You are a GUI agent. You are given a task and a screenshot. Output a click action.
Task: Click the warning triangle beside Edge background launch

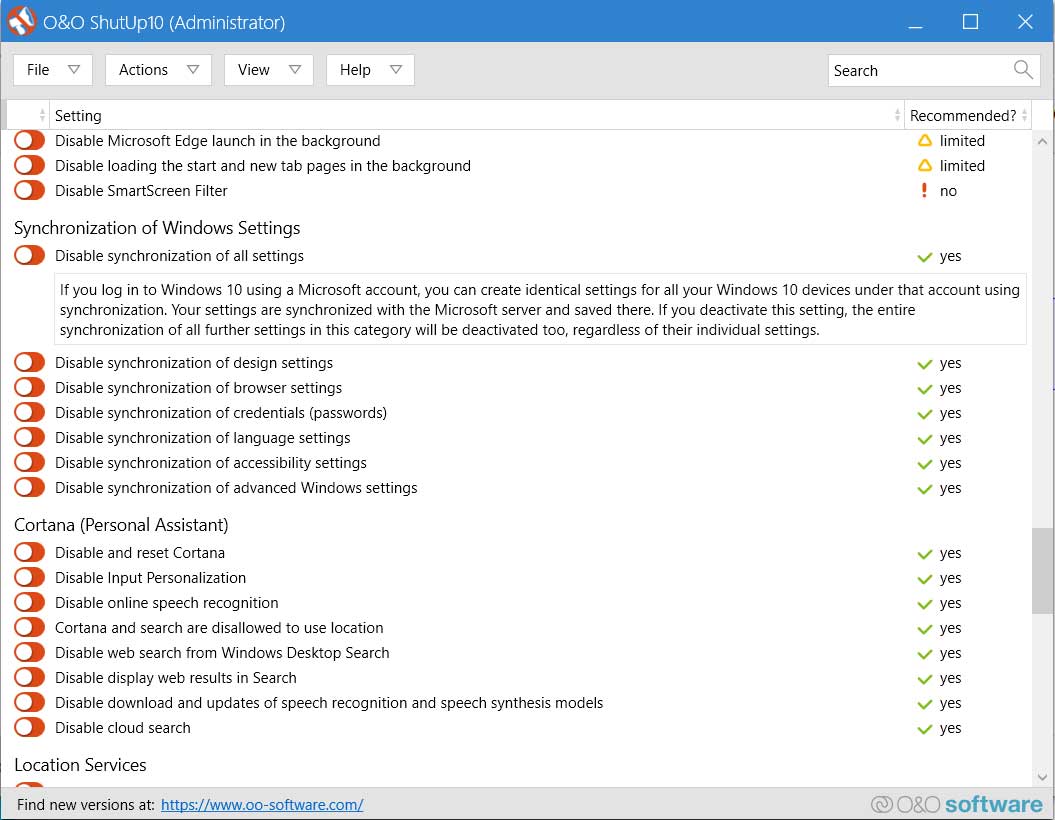click(x=925, y=141)
